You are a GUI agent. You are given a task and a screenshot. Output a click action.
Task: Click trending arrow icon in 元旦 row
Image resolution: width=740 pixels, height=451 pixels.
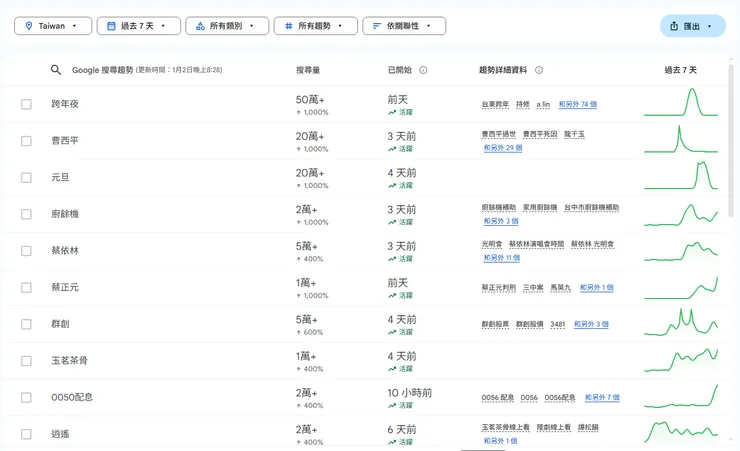[392, 185]
